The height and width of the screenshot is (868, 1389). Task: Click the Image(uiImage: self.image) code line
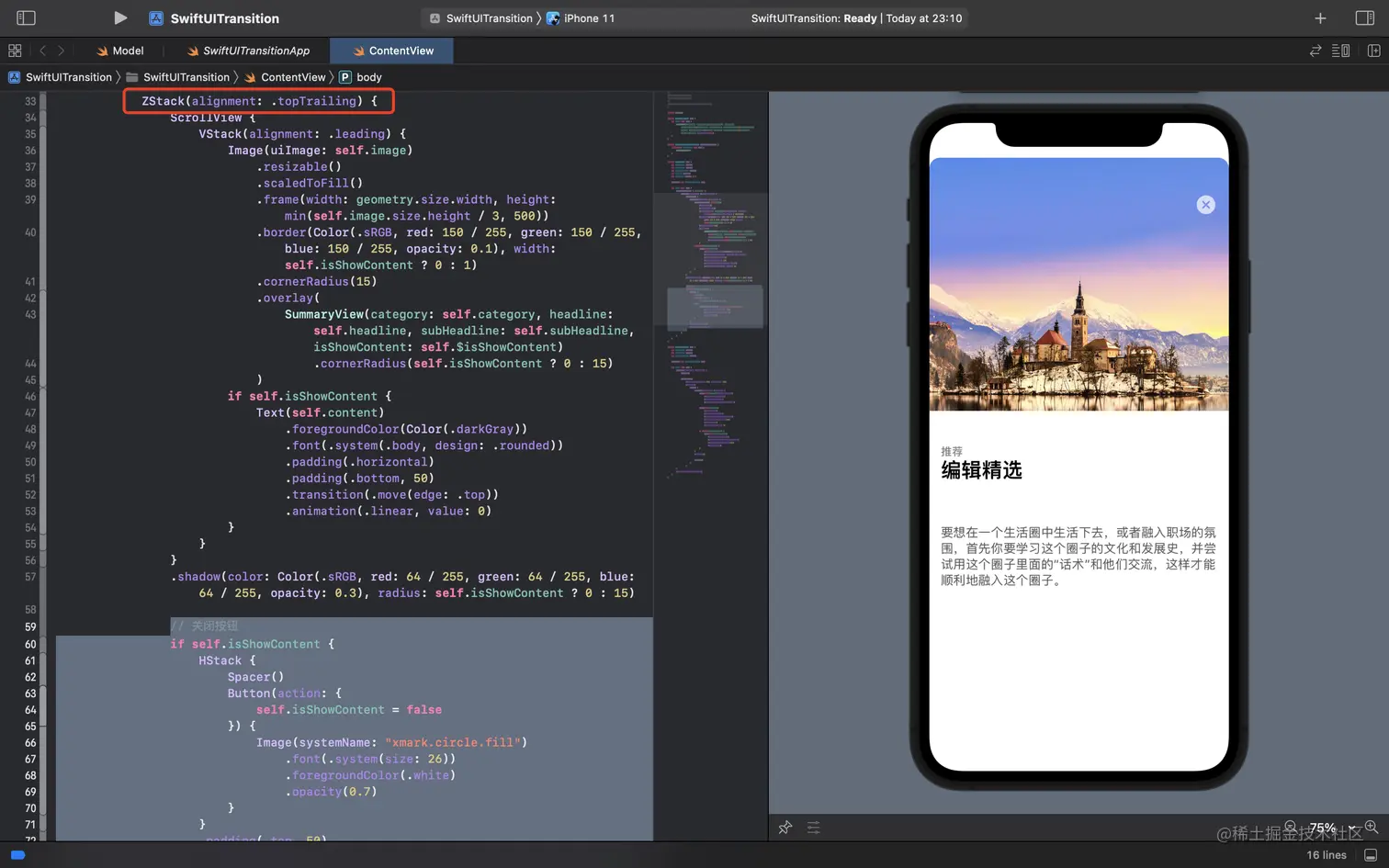point(320,151)
